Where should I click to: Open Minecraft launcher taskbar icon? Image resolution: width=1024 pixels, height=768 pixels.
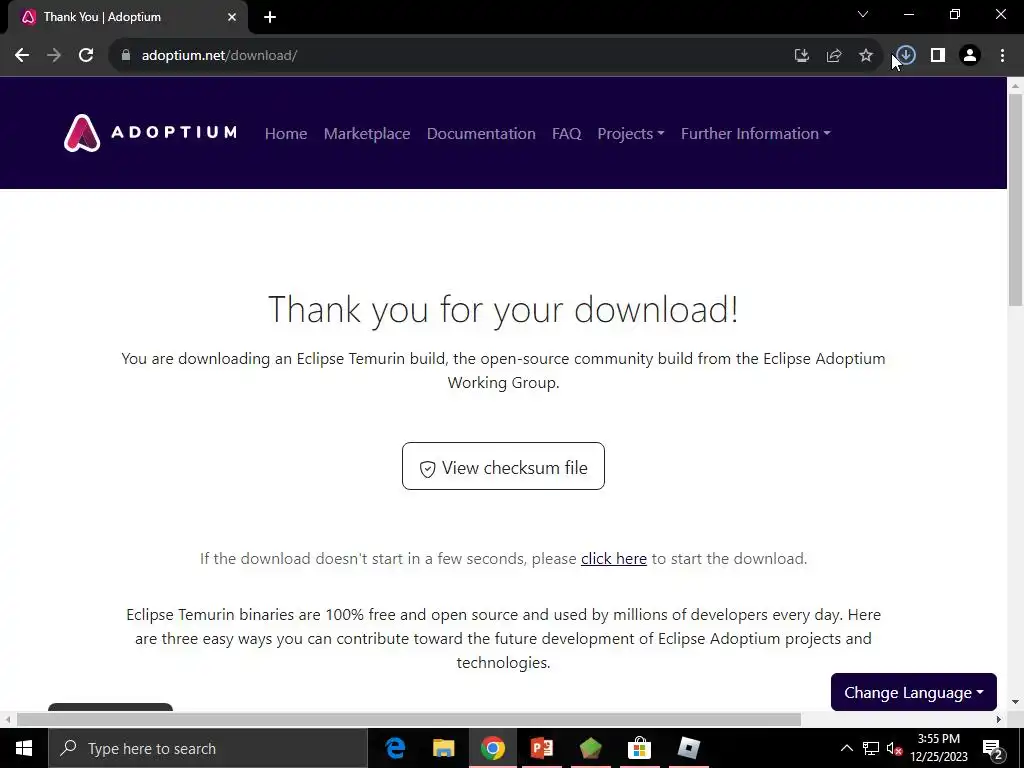coord(591,748)
